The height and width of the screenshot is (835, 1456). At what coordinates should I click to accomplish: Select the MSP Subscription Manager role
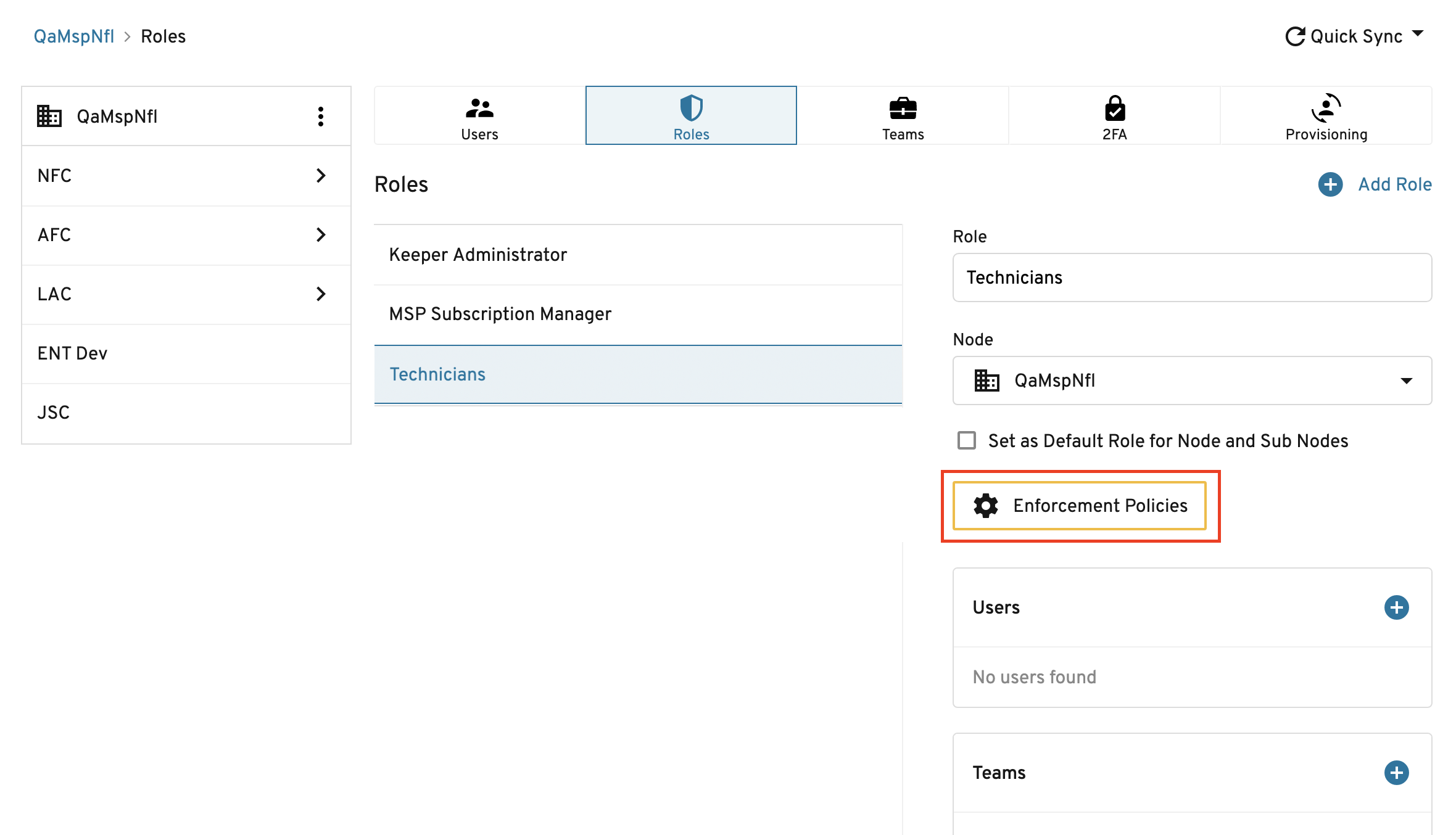coord(638,314)
